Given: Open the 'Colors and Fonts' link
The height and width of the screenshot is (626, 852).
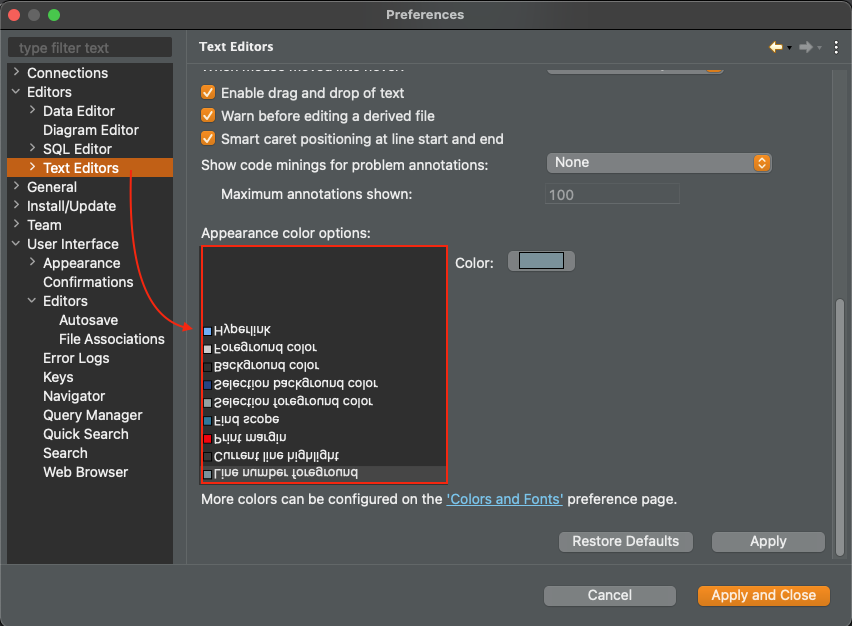Looking at the screenshot, I should pos(504,498).
